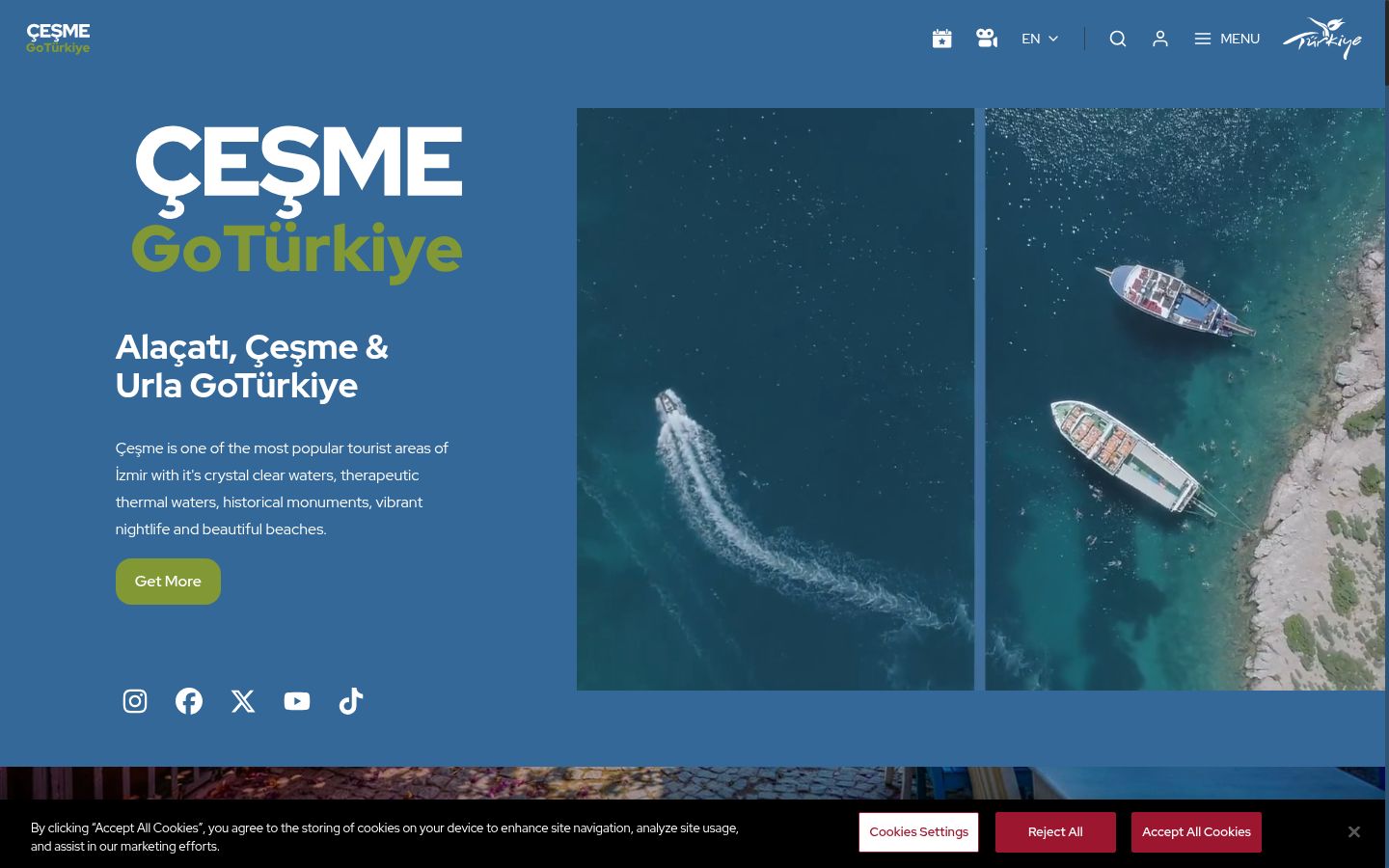Open the X (Twitter) social link
The width and height of the screenshot is (1389, 868).
(243, 701)
